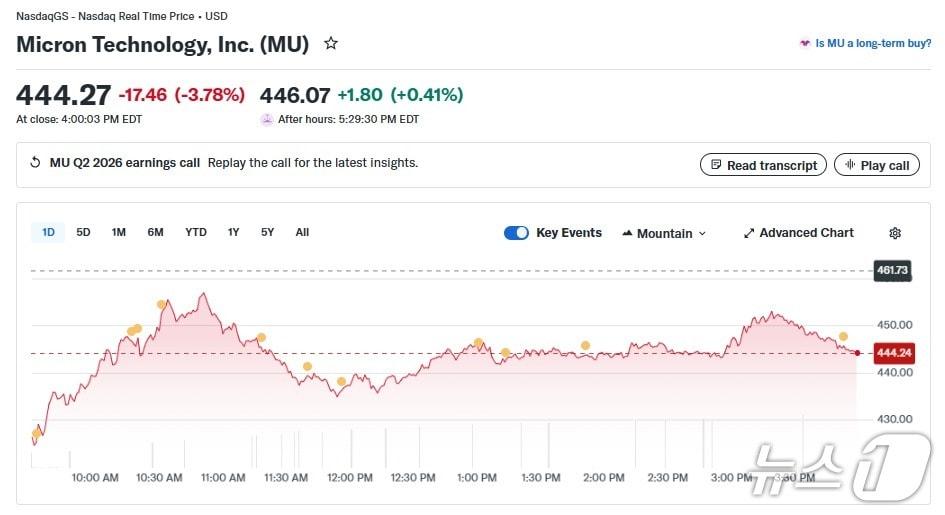Screen dimensions: 945x515
Task: Open the Mountain chart type dropdown
Action: [x=664, y=233]
